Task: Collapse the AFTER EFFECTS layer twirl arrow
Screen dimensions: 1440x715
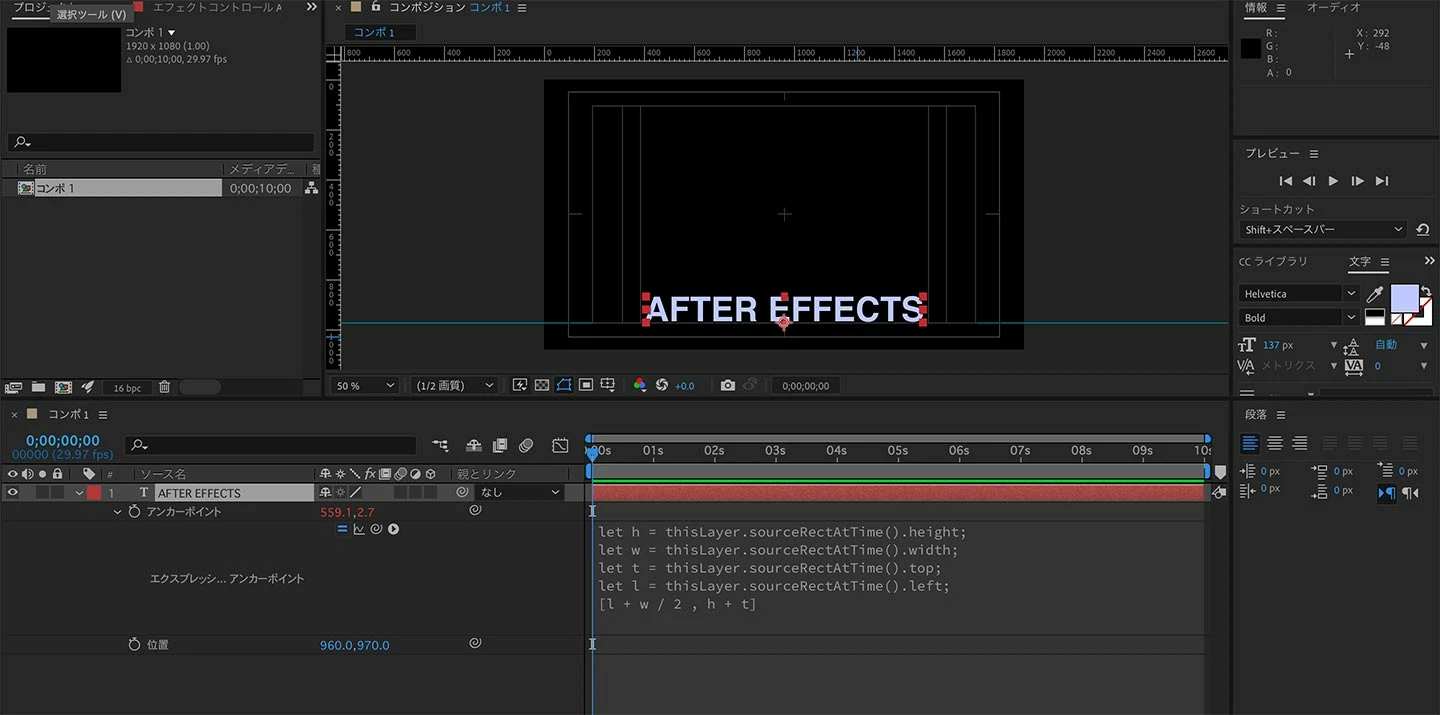Action: pyautogui.click(x=79, y=493)
